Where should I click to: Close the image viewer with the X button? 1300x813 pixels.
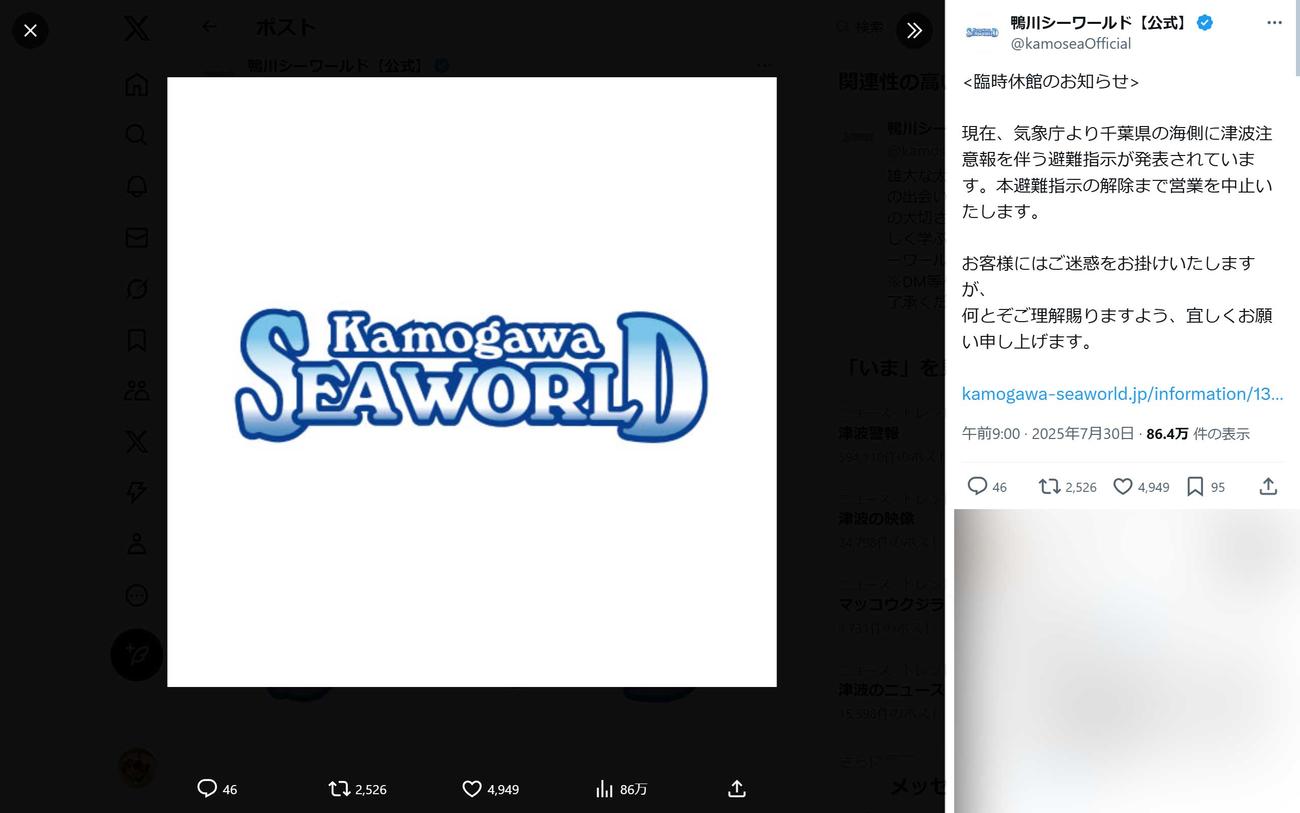point(30,30)
